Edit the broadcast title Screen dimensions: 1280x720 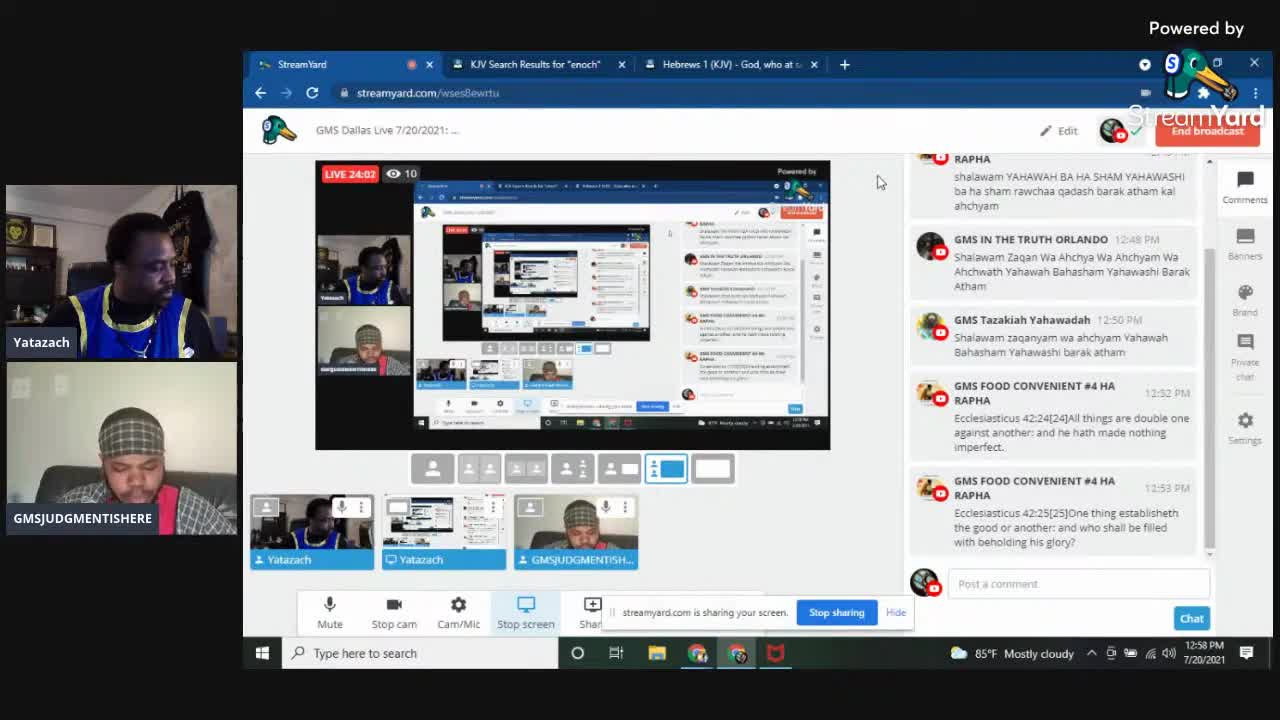coord(1058,131)
